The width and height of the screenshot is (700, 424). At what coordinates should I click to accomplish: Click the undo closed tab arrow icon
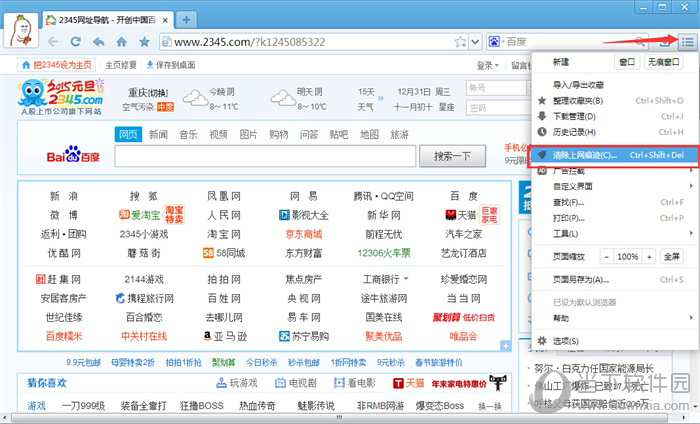click(98, 42)
